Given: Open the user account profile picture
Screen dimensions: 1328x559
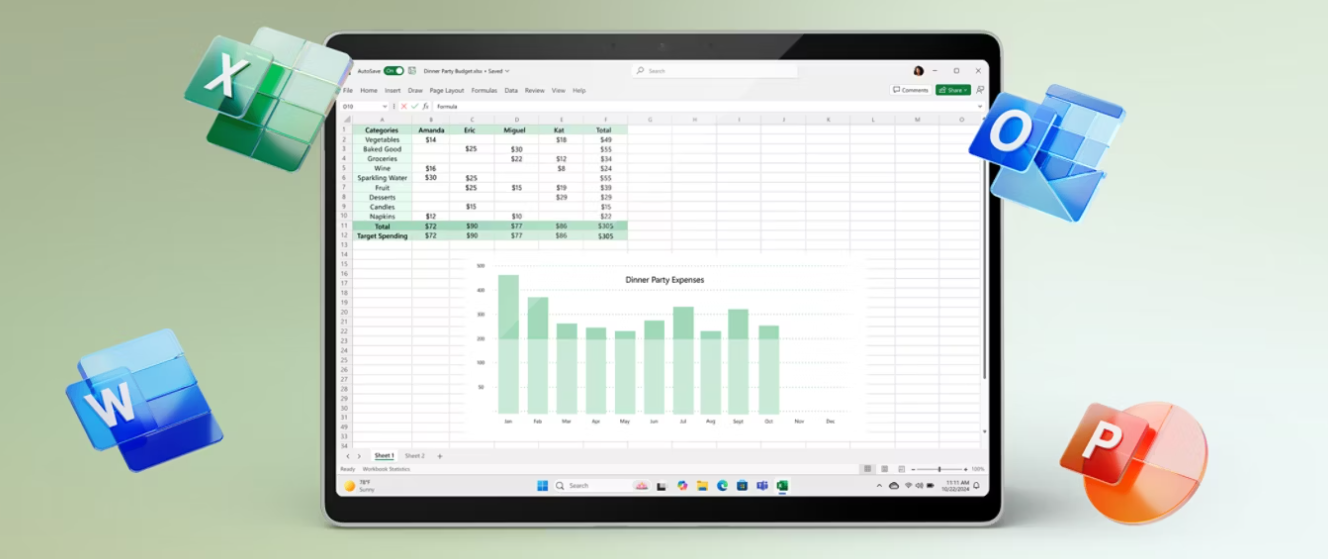Looking at the screenshot, I should 918,71.
